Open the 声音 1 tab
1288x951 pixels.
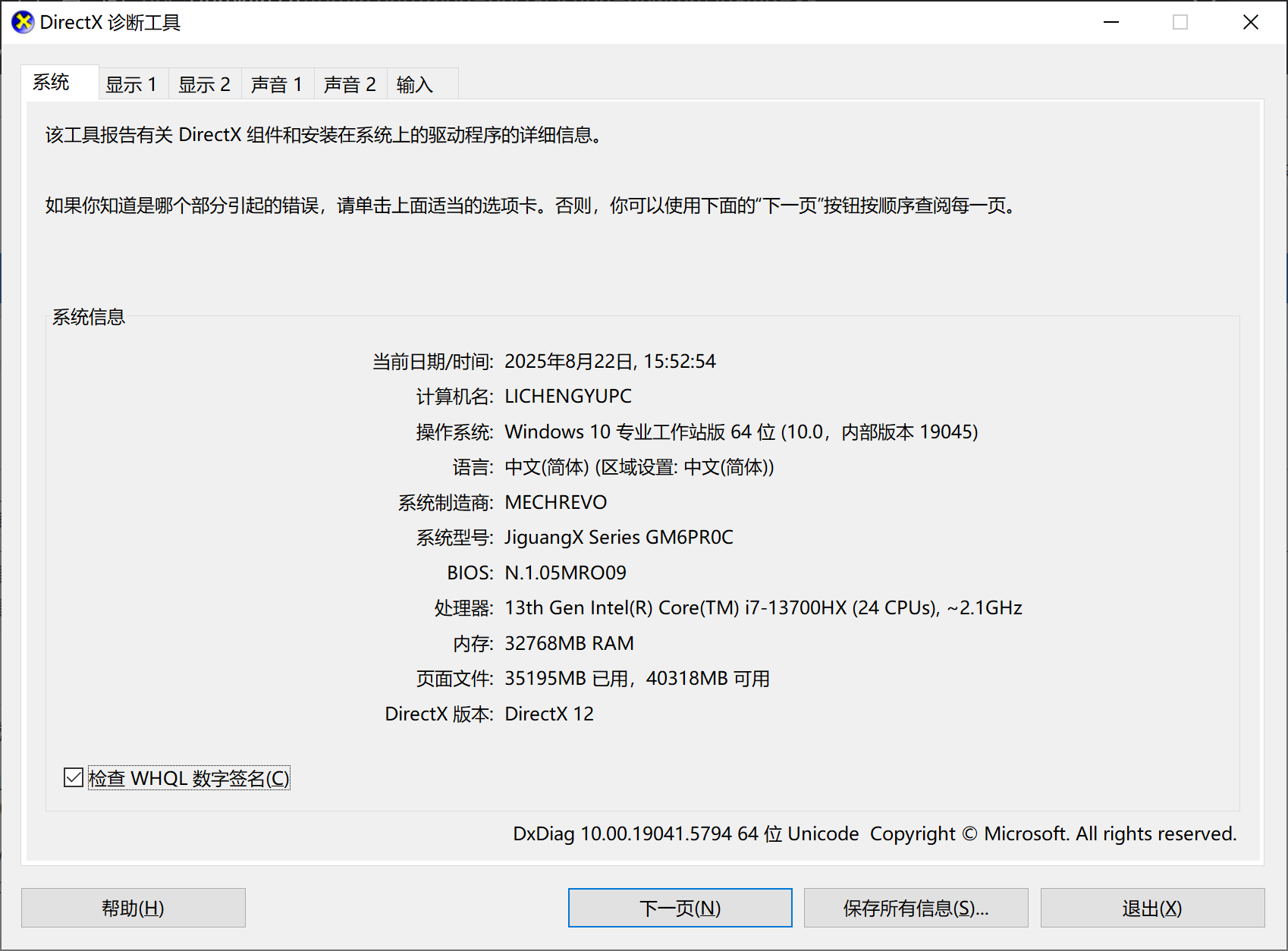coord(277,83)
